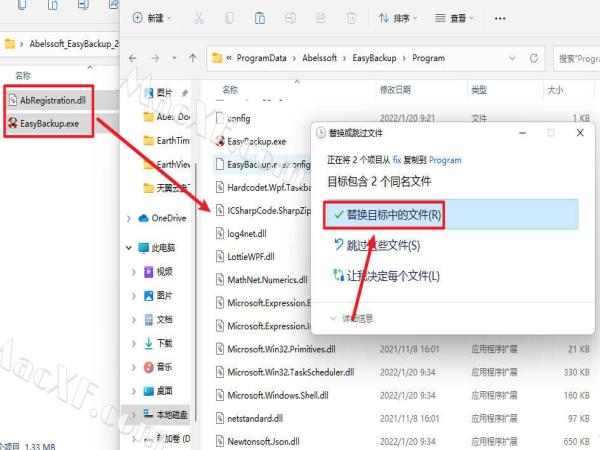The height and width of the screenshot is (450, 600).
Task: Select Microsoft.Win32.TaskScheduler.dll file
Action: pyautogui.click(x=285, y=372)
